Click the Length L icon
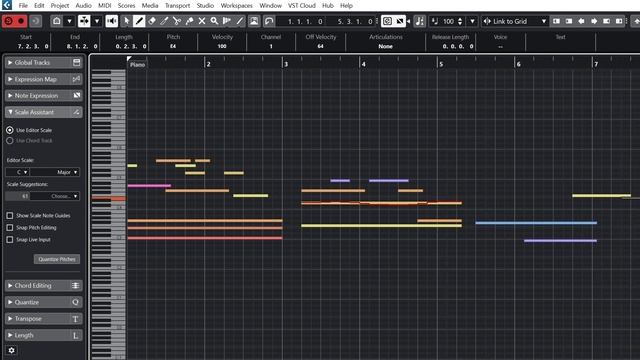Screen dimensions: 640x360 coord(76,336)
